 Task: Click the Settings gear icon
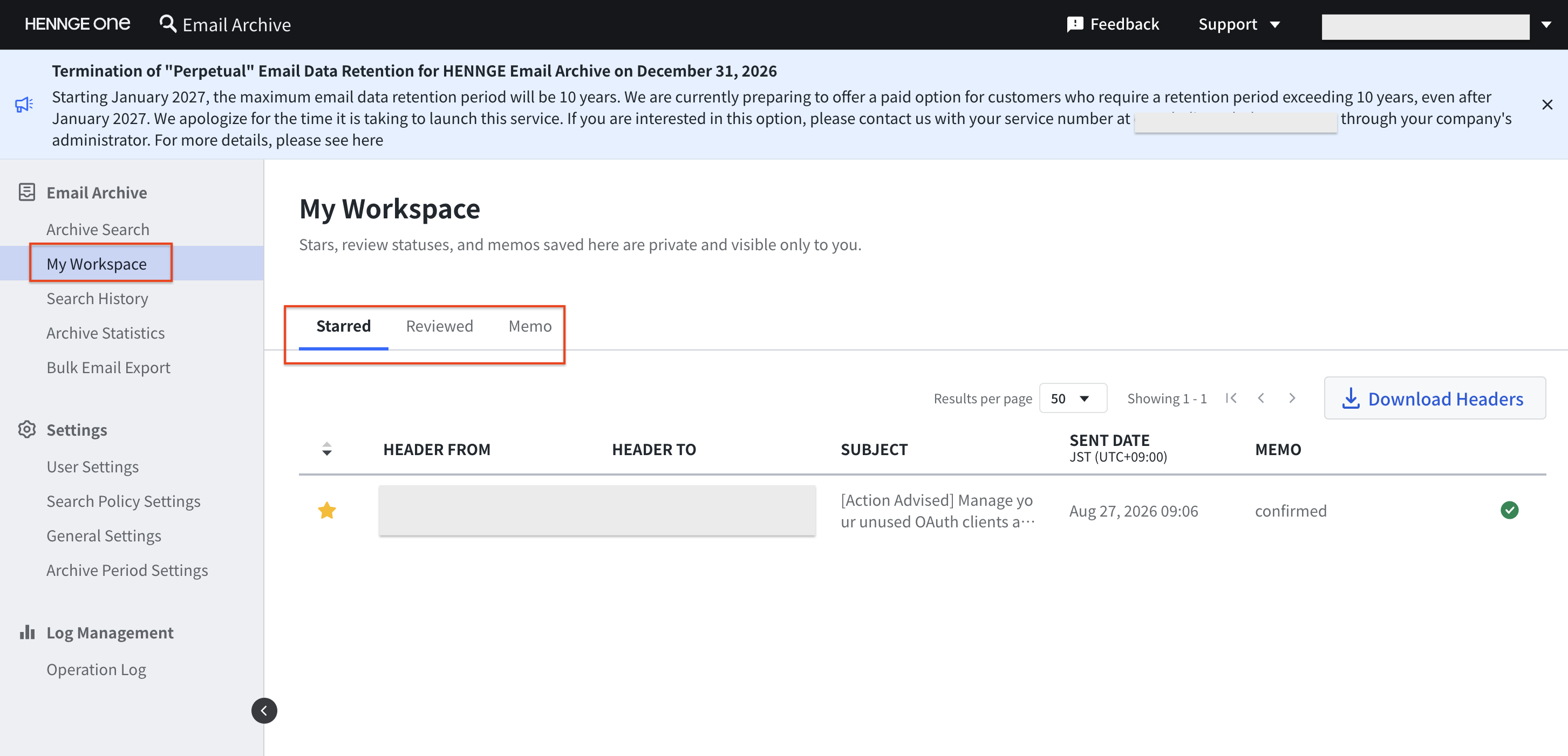(x=27, y=429)
